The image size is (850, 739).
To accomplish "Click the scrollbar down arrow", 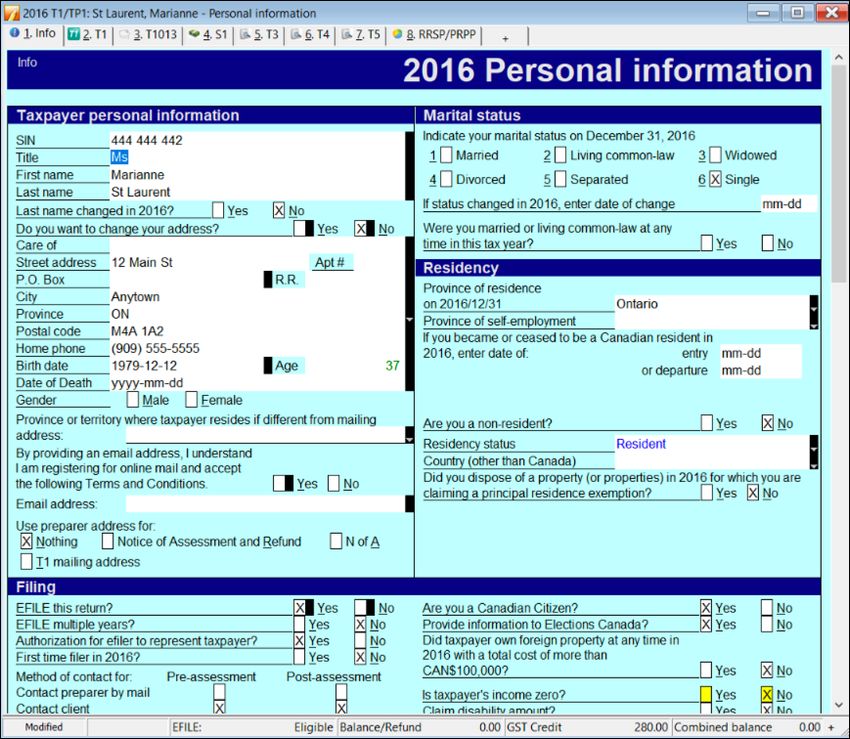I will (838, 705).
